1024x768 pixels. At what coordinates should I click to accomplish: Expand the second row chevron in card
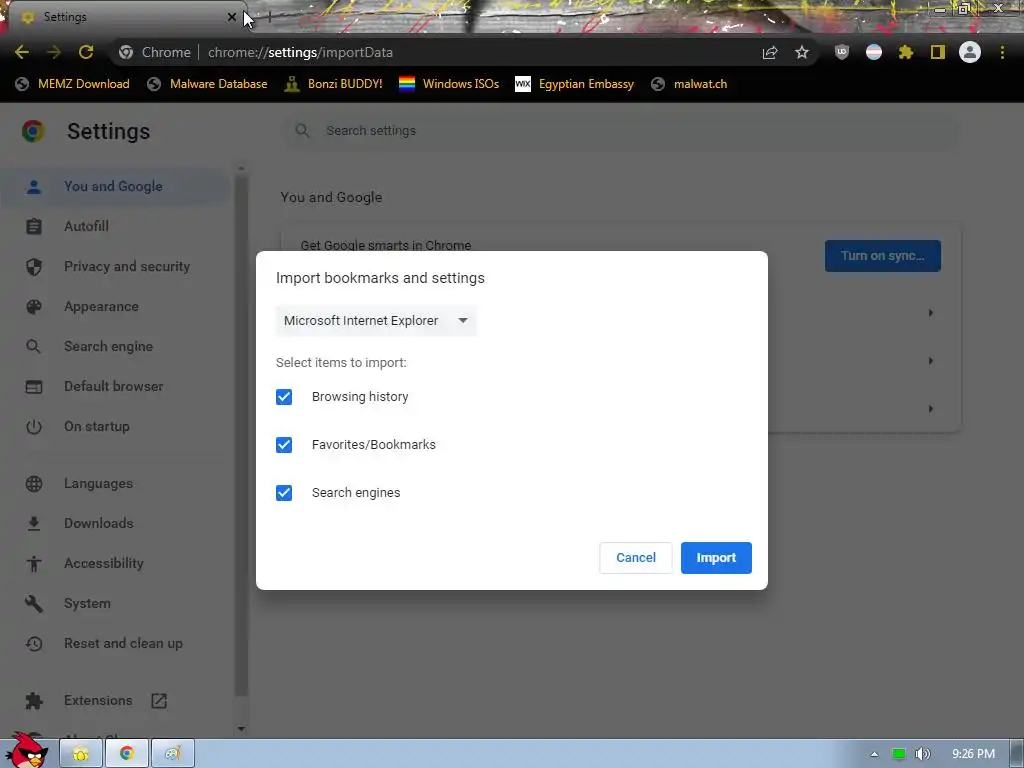931,360
